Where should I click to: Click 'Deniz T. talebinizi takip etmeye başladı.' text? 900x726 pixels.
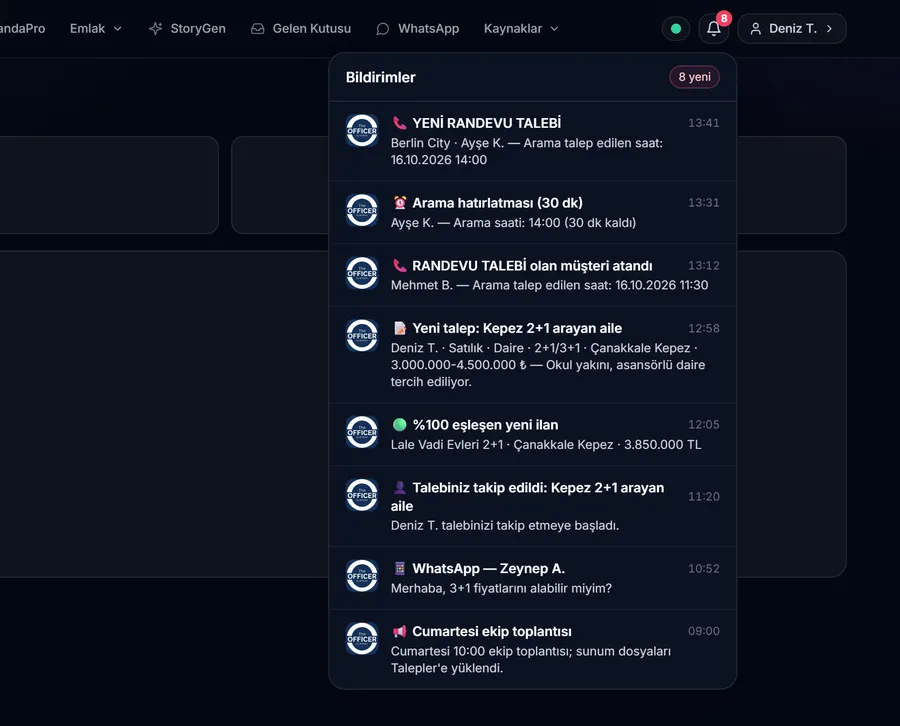pos(505,526)
